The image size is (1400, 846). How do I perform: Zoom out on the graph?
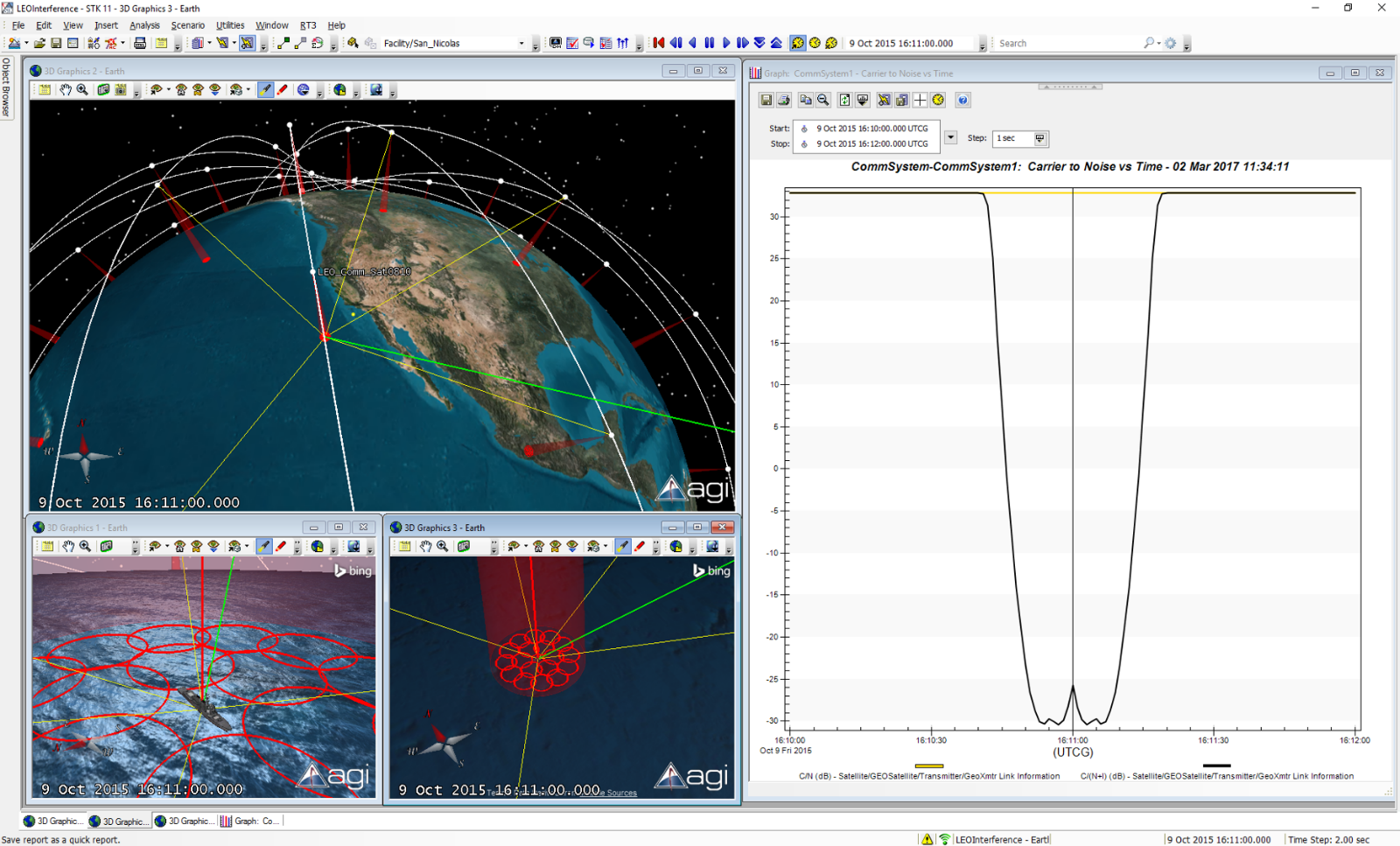pyautogui.click(x=823, y=101)
